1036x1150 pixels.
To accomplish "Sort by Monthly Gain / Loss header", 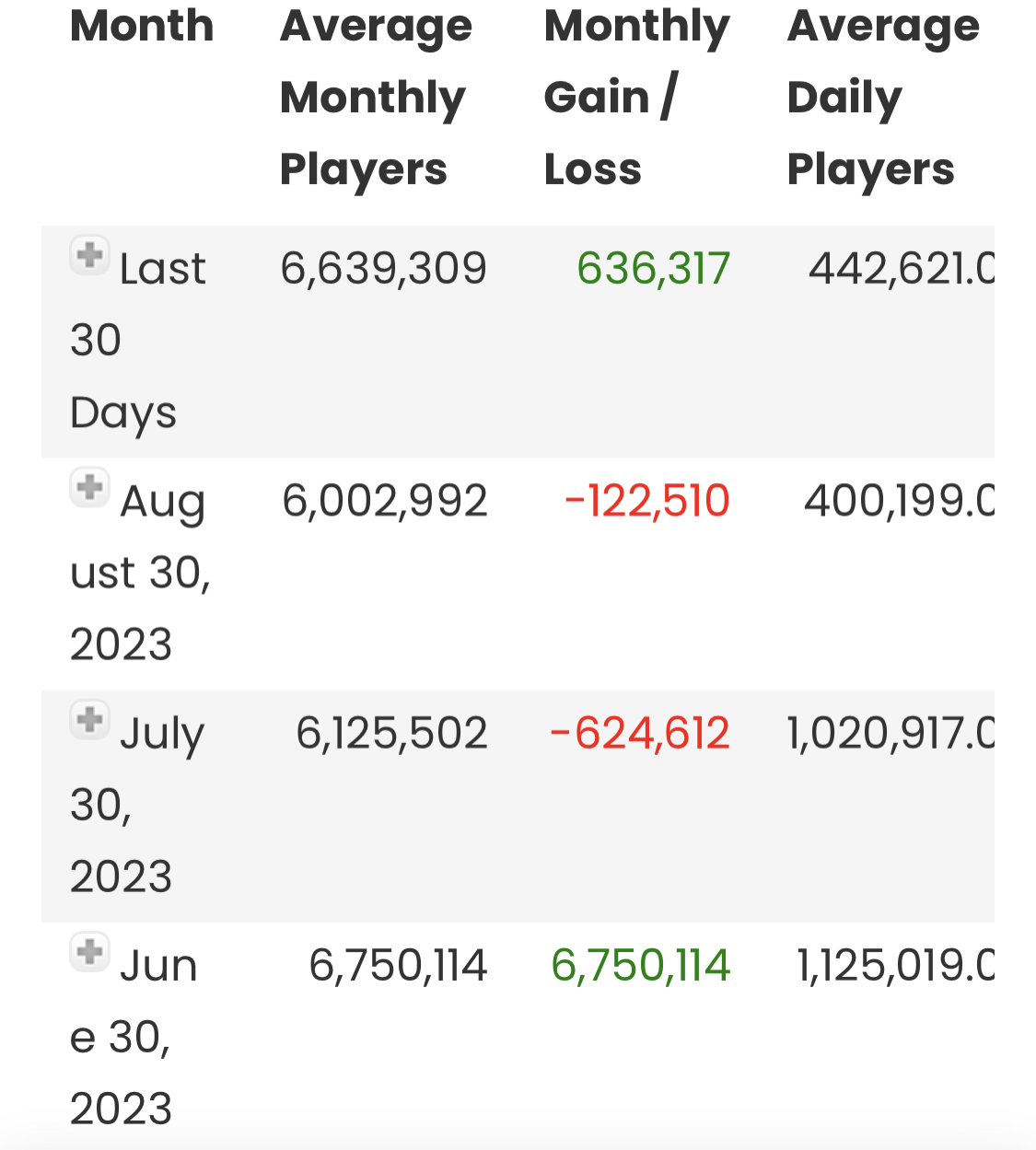I will pos(635,98).
